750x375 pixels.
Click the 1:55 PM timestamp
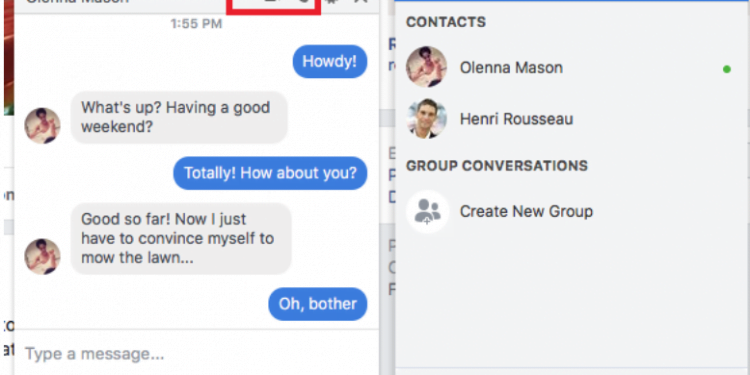[196, 23]
